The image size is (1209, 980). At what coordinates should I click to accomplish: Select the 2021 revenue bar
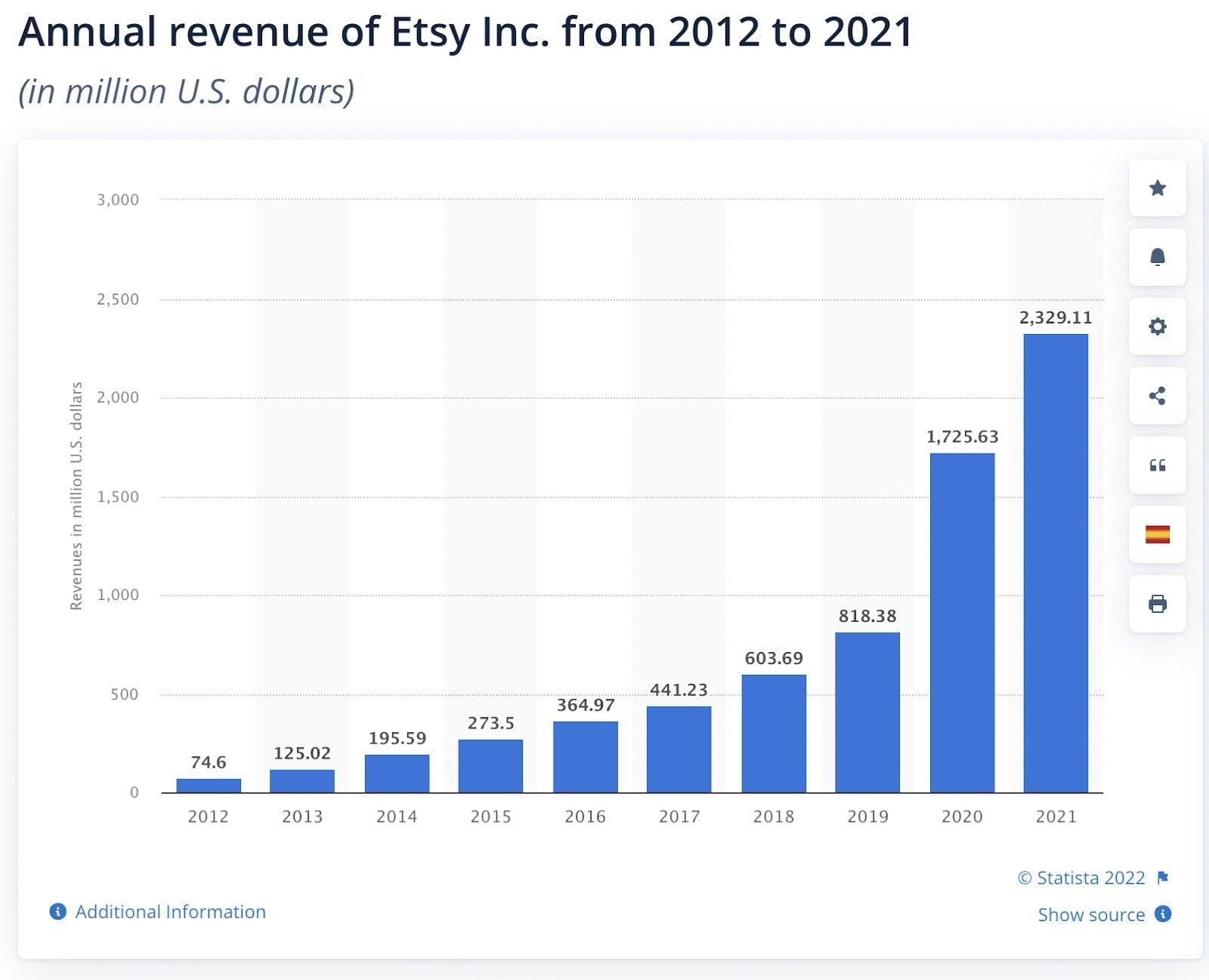(x=1056, y=564)
